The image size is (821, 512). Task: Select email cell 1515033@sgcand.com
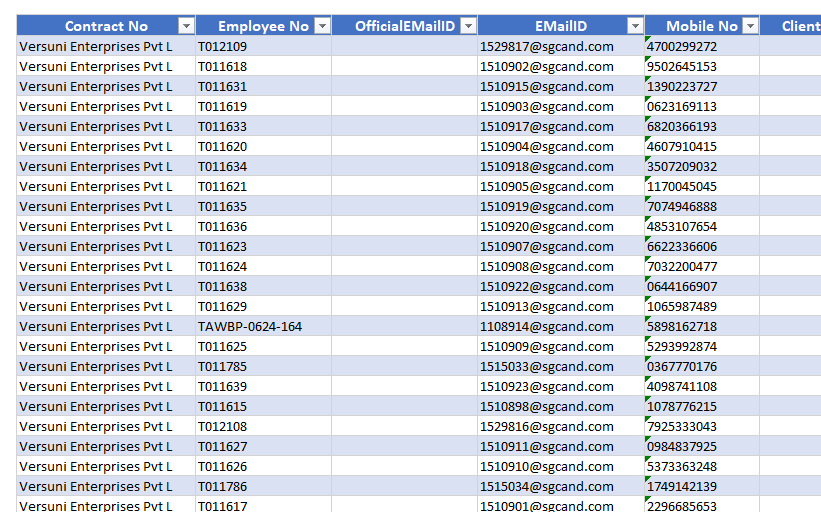561,366
